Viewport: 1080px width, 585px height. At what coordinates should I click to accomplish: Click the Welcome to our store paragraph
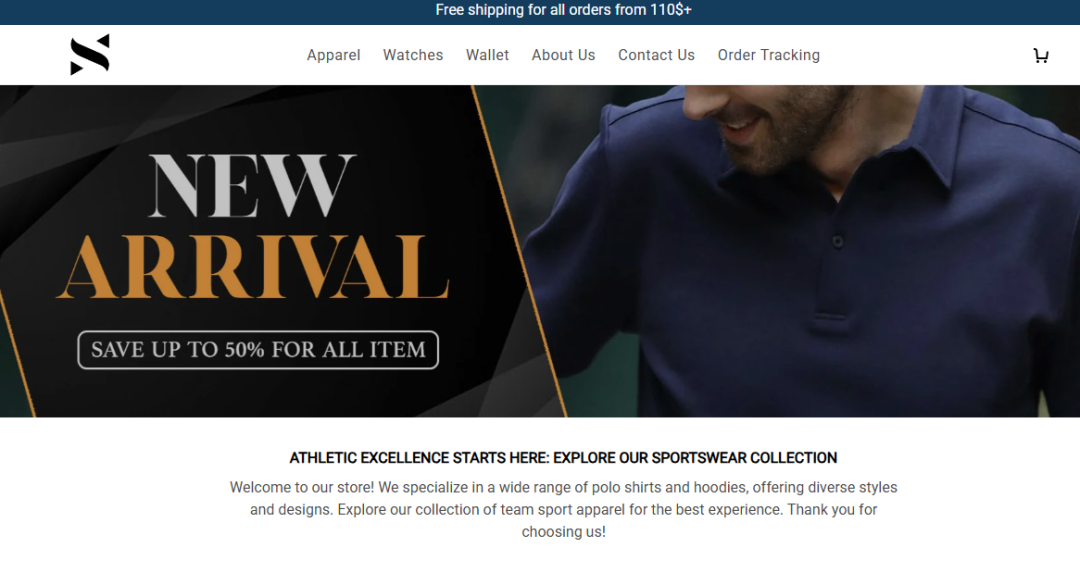coord(563,509)
